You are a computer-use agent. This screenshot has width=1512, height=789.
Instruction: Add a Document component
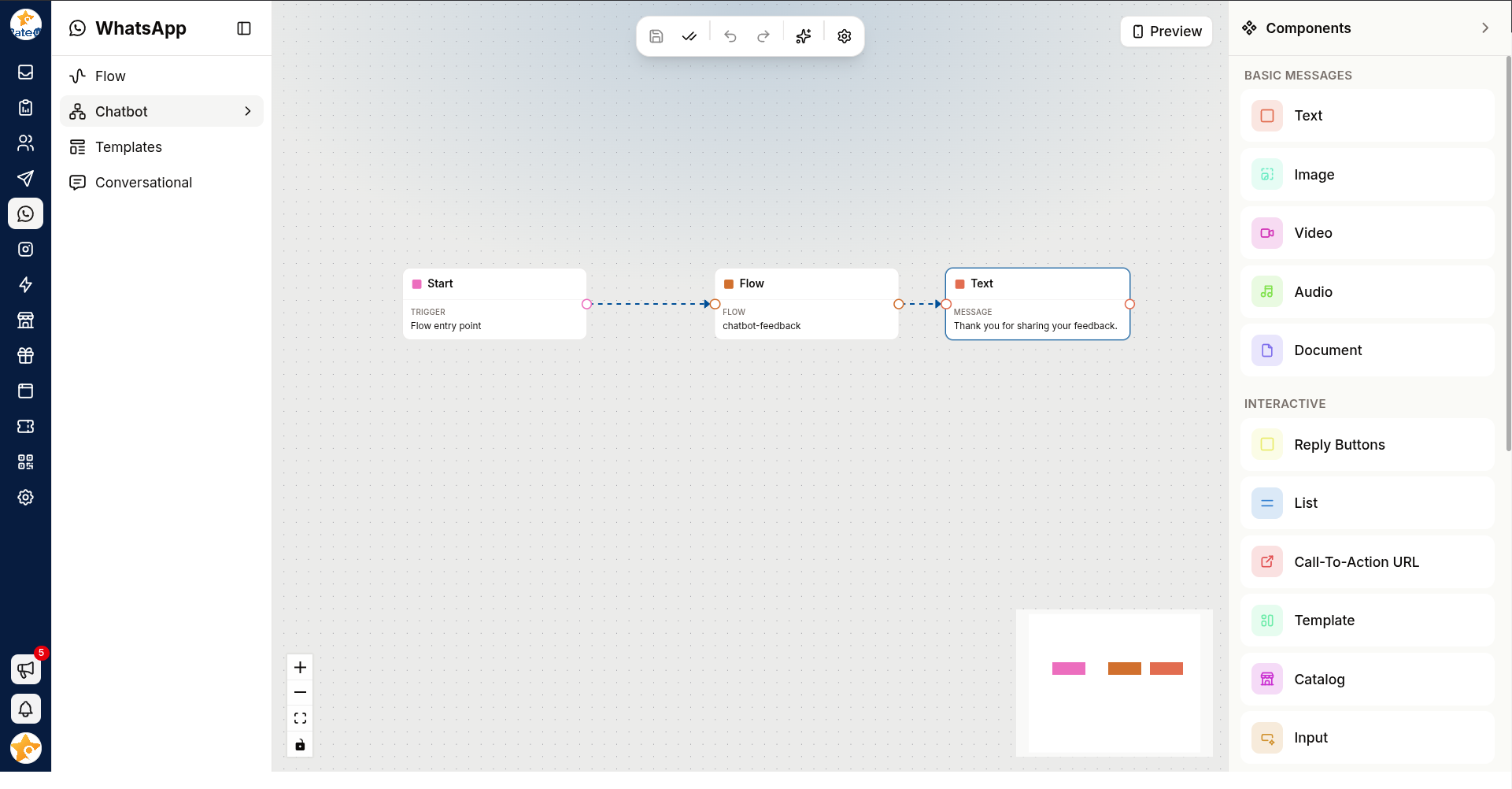point(1368,350)
